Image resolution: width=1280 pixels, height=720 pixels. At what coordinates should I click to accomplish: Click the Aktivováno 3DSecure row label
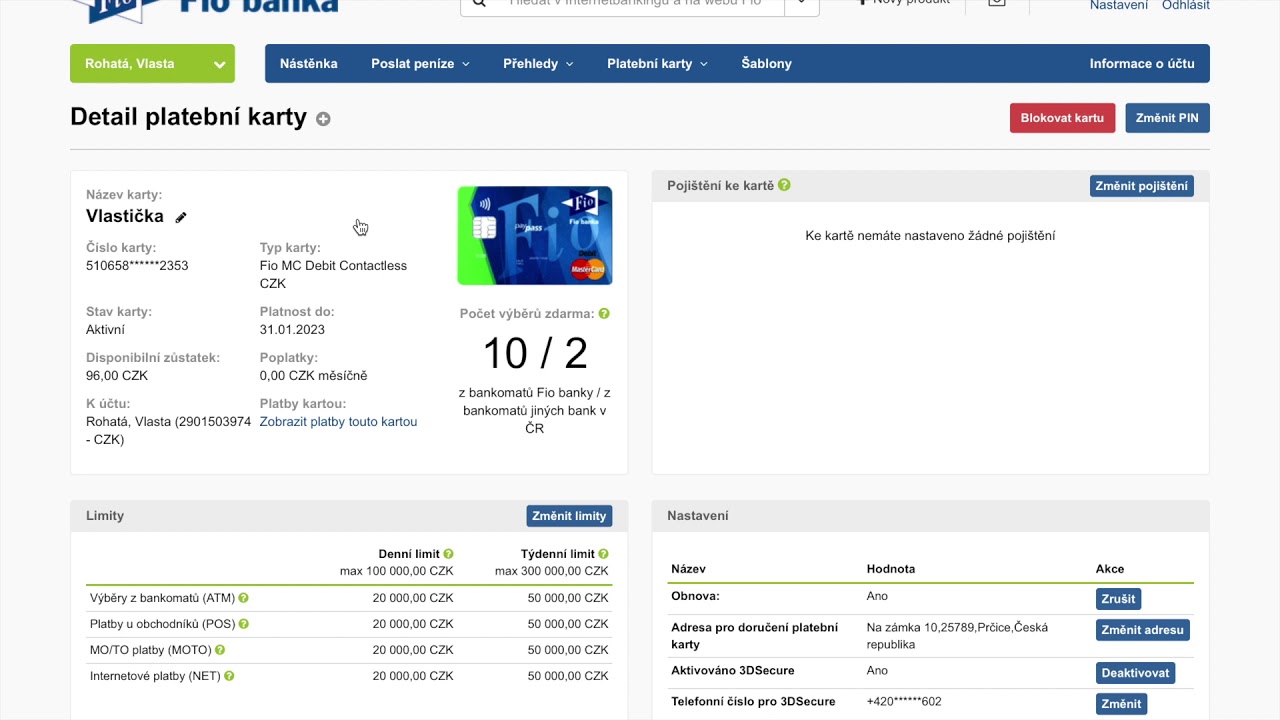(733, 671)
